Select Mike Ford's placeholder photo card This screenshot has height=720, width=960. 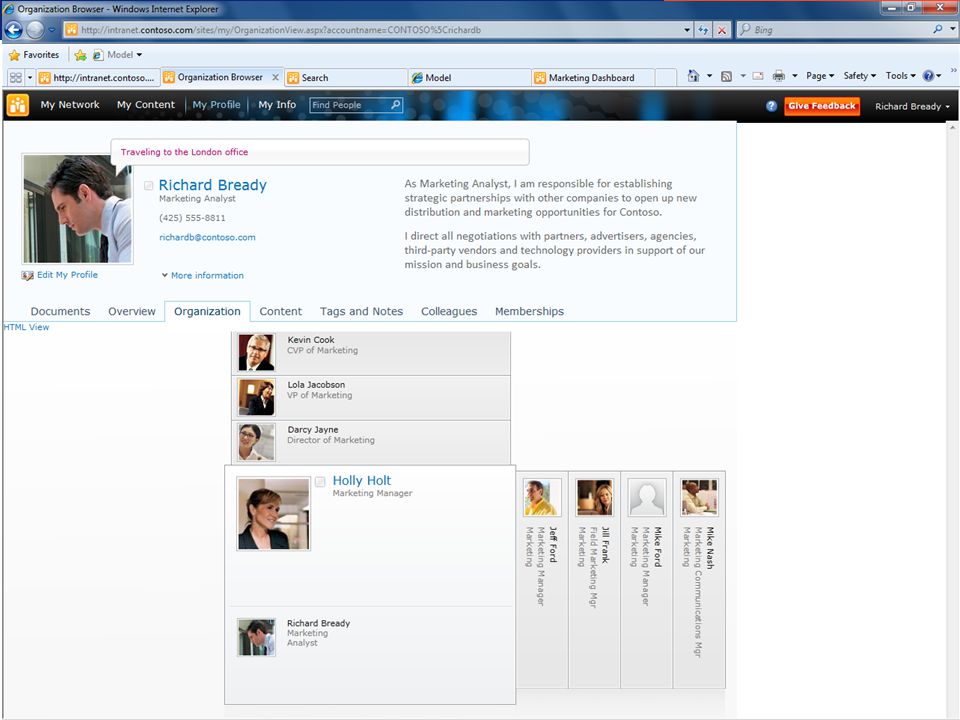(647, 497)
